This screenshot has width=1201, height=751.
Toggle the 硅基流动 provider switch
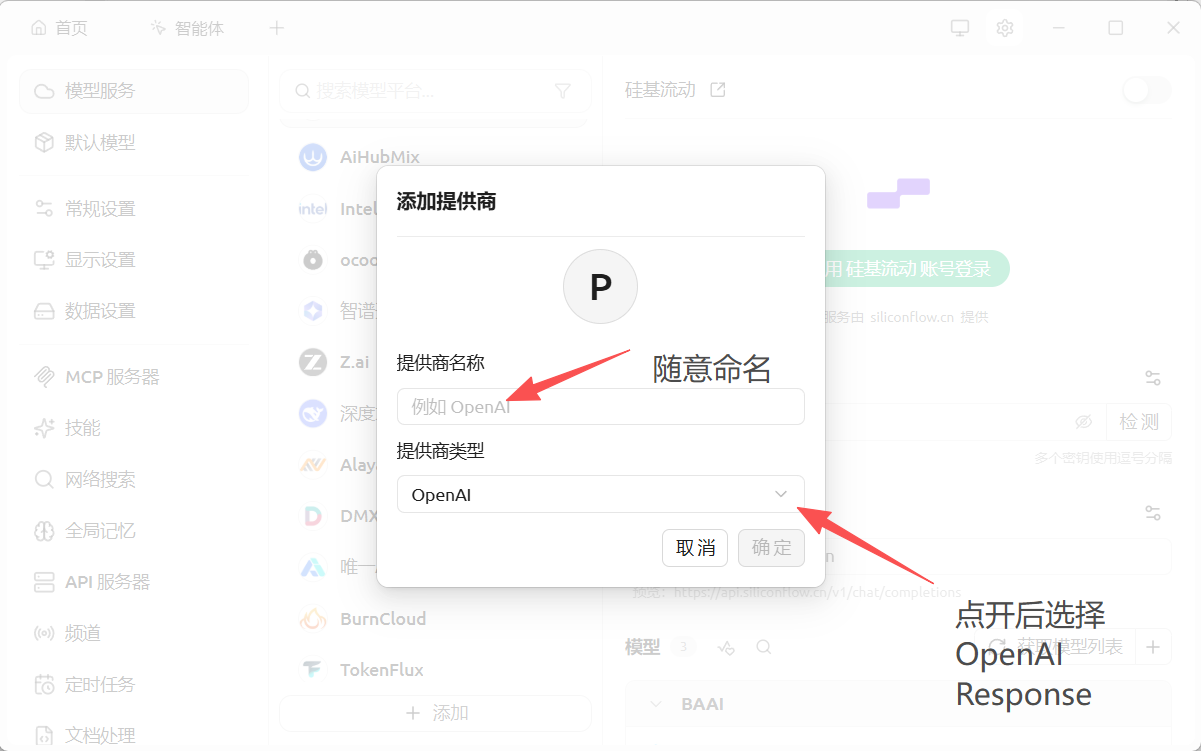pyautogui.click(x=1146, y=91)
